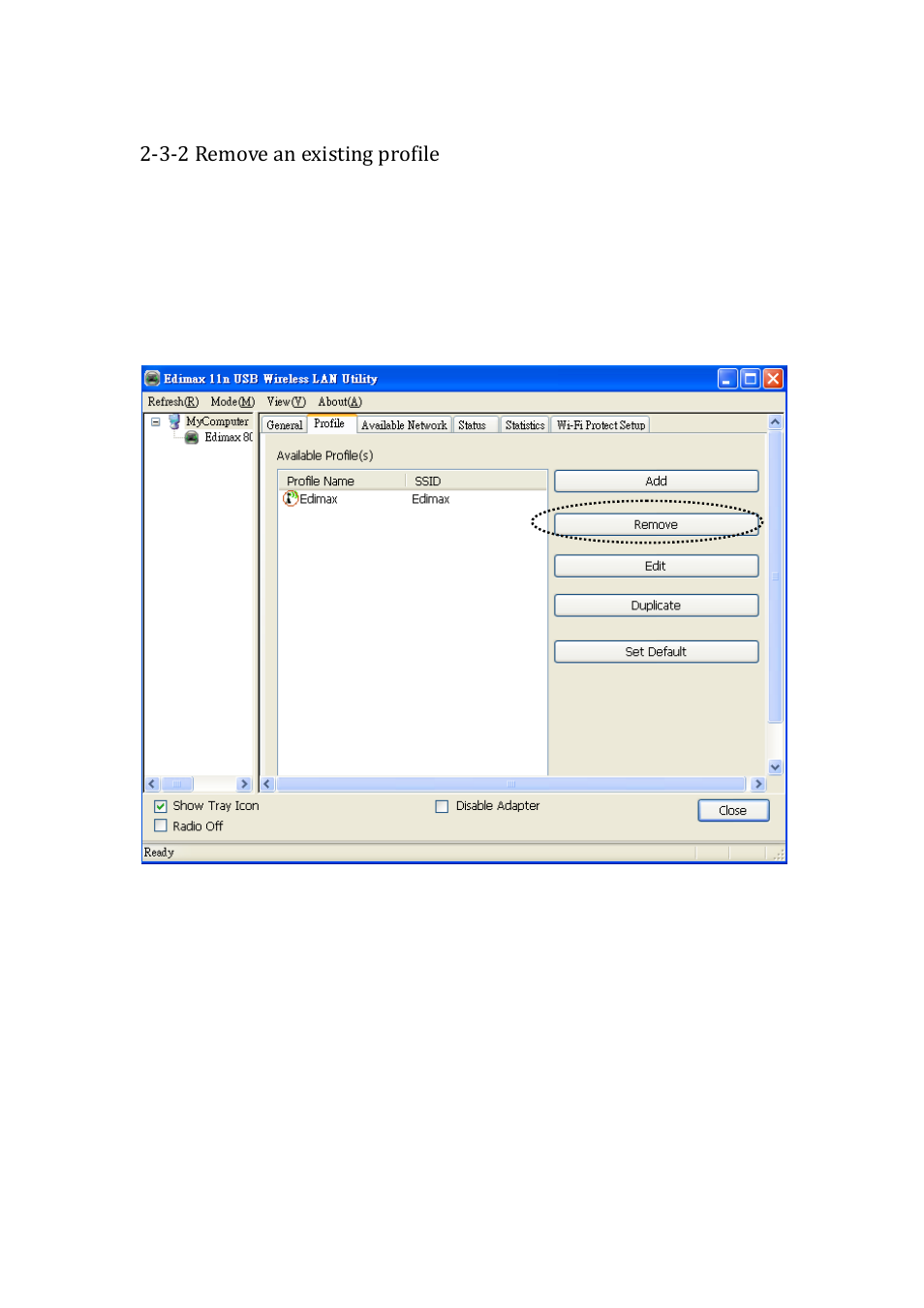Open the View(V) menu

[x=286, y=402]
